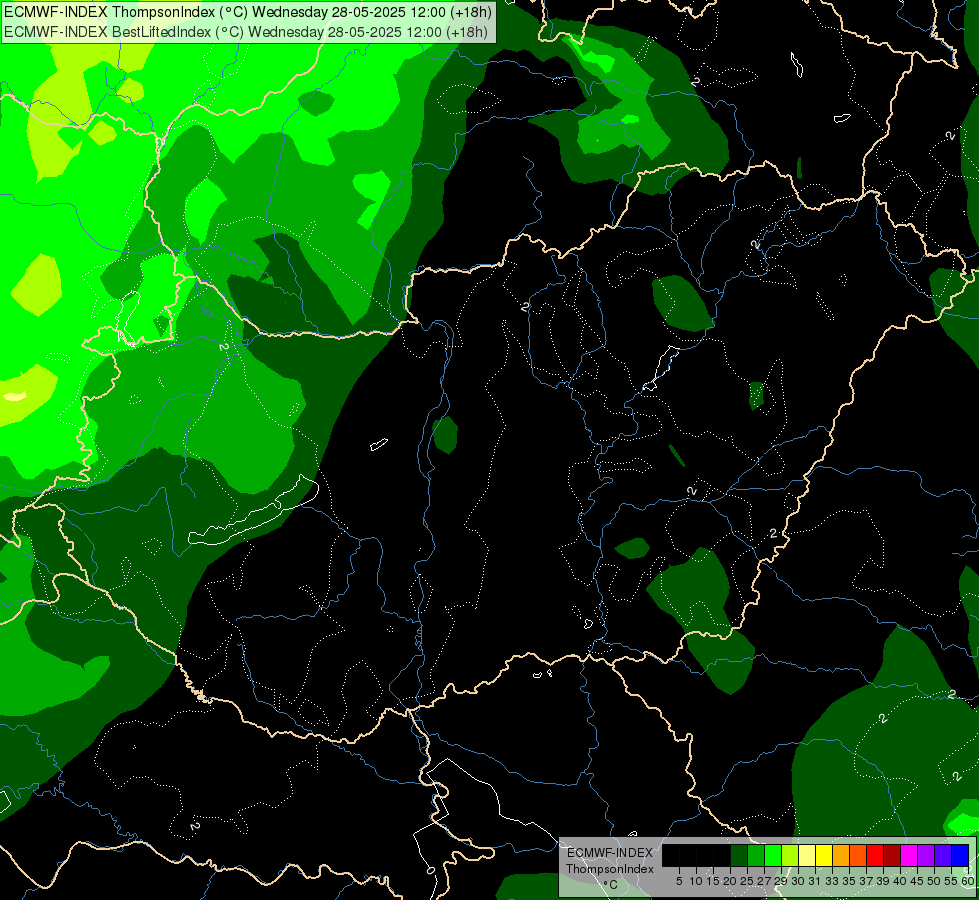979x900 pixels.
Task: Select the magenta 40–45 legend swatch
Action: pos(909,855)
